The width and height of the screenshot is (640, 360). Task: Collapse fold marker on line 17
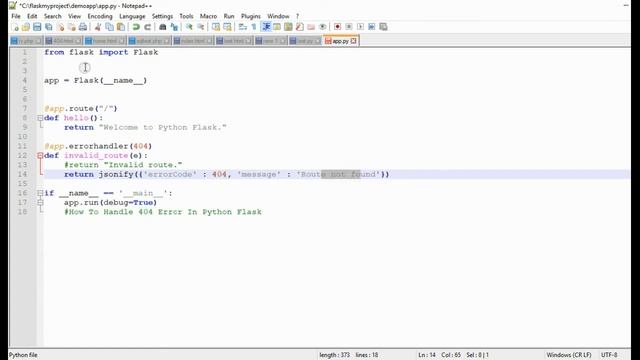click(x=40, y=202)
